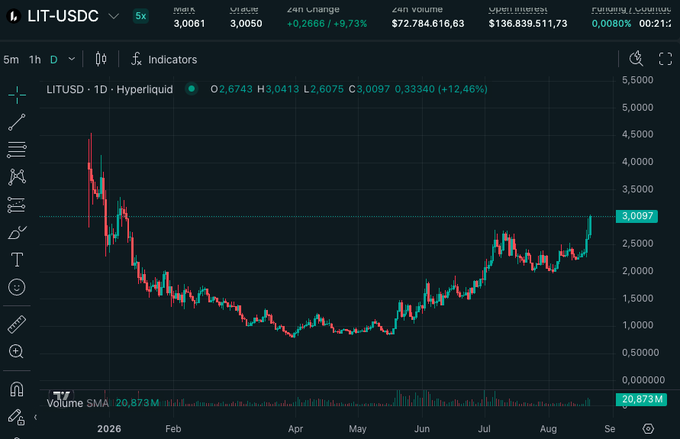Enter fullscreen chart mode
This screenshot has height=439, width=680.
point(665,59)
